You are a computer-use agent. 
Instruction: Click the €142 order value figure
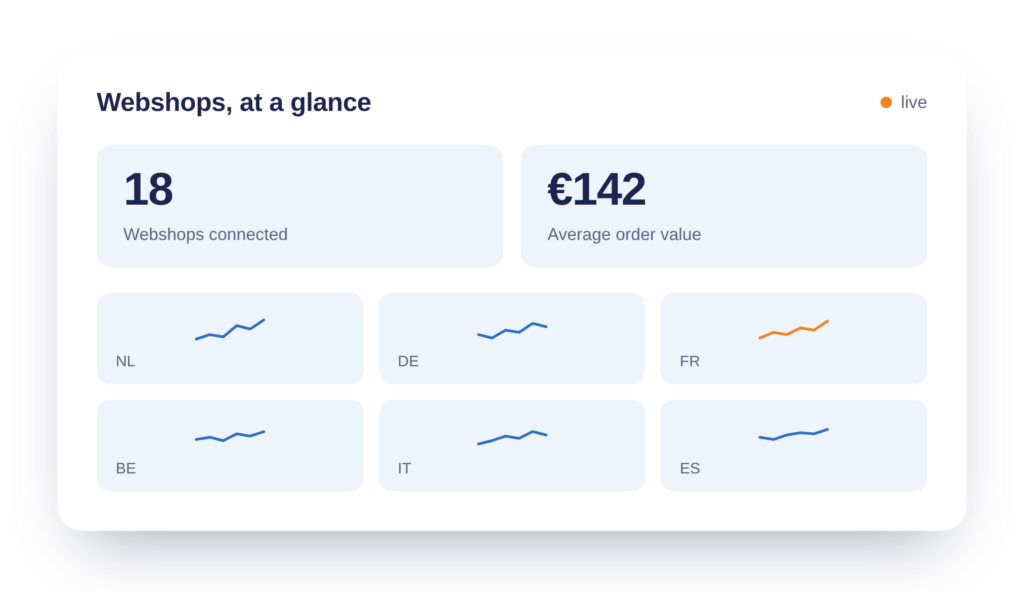[596, 189]
